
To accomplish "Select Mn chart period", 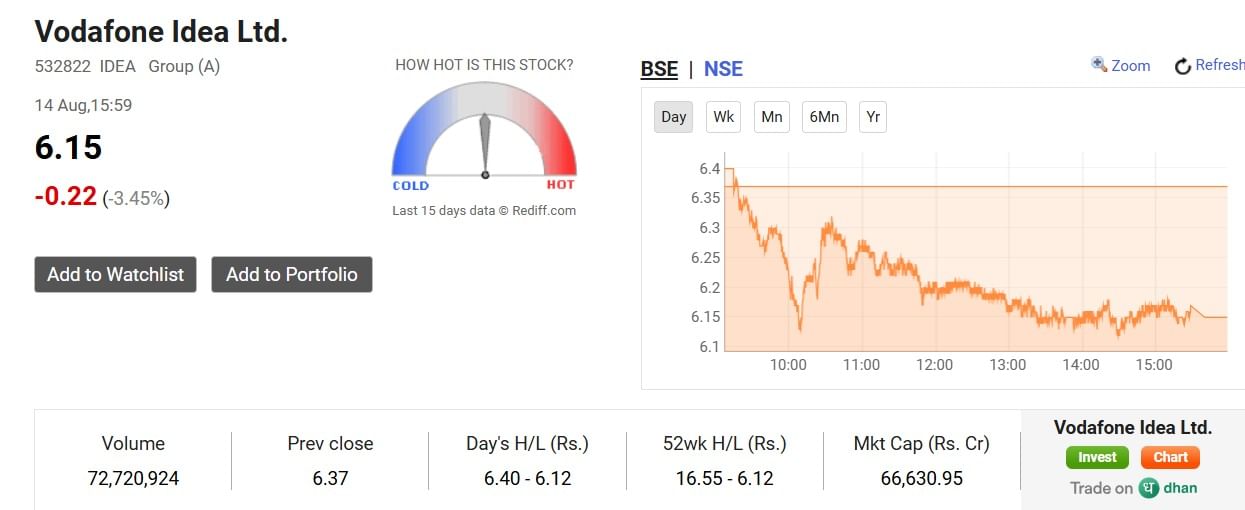I will point(771,117).
